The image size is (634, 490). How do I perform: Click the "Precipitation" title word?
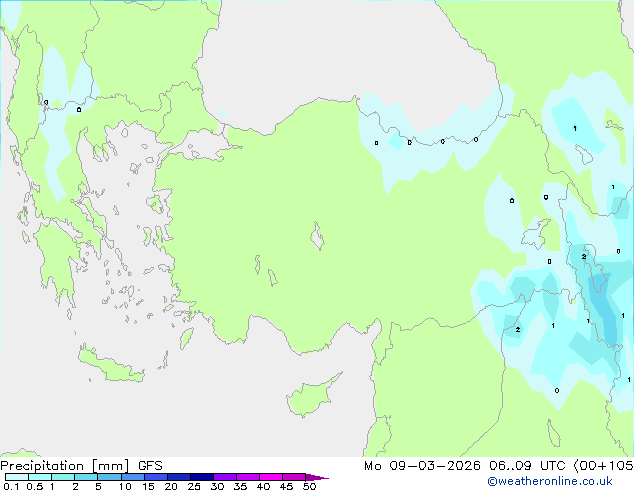click(x=42, y=466)
